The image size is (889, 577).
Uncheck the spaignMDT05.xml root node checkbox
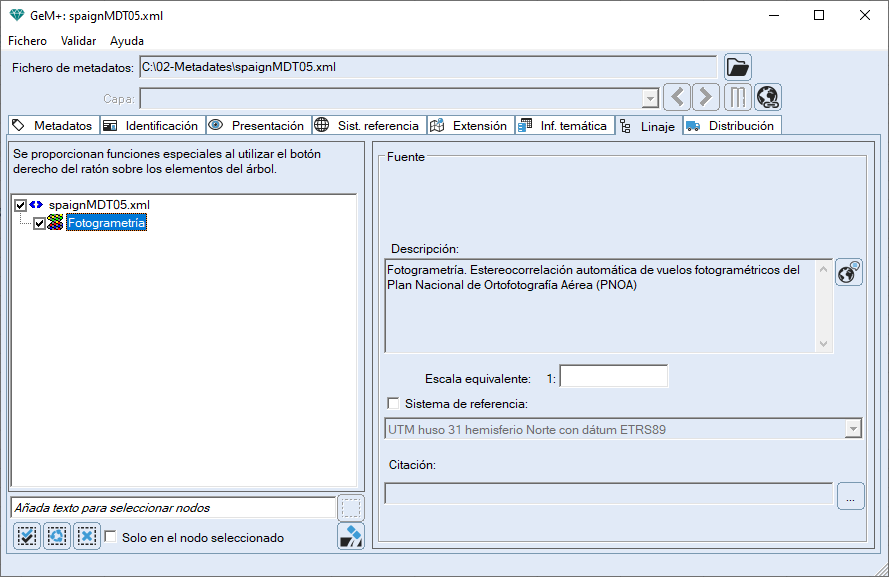click(x=21, y=205)
